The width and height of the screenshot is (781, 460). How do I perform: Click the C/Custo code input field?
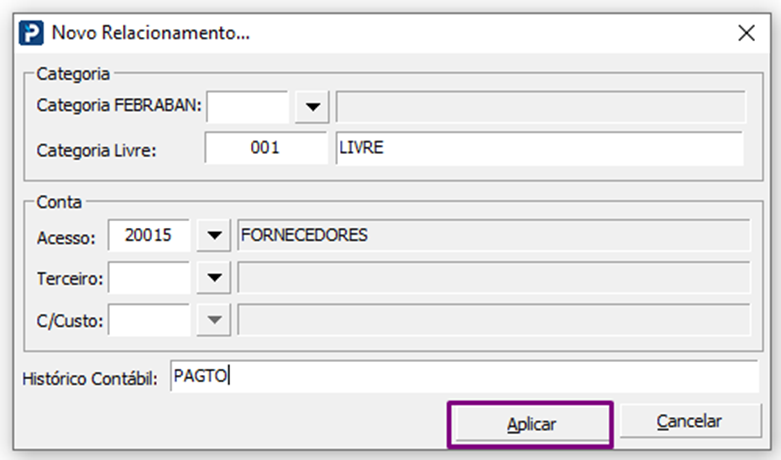tap(148, 320)
